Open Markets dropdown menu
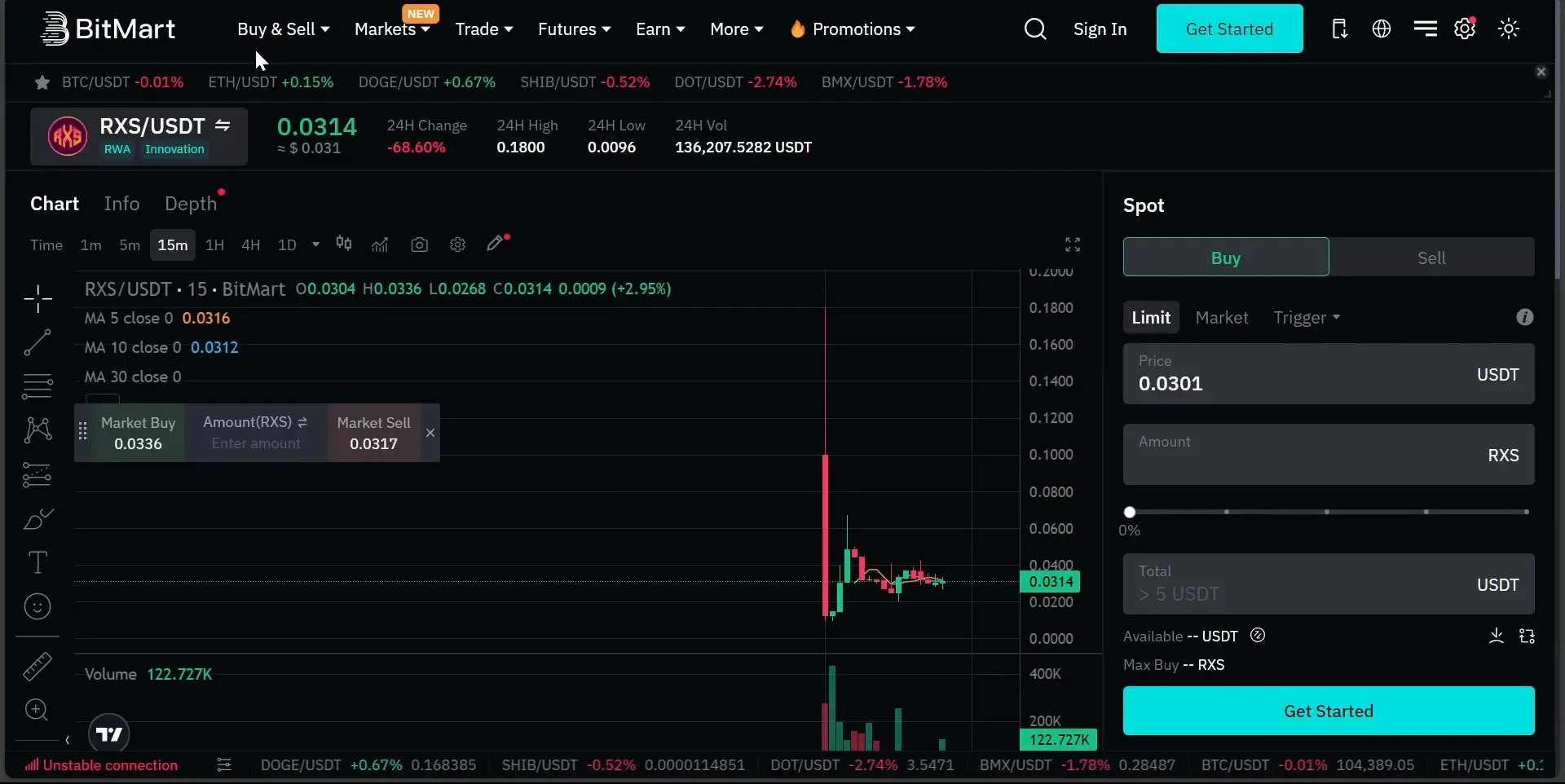1565x784 pixels. (x=392, y=29)
